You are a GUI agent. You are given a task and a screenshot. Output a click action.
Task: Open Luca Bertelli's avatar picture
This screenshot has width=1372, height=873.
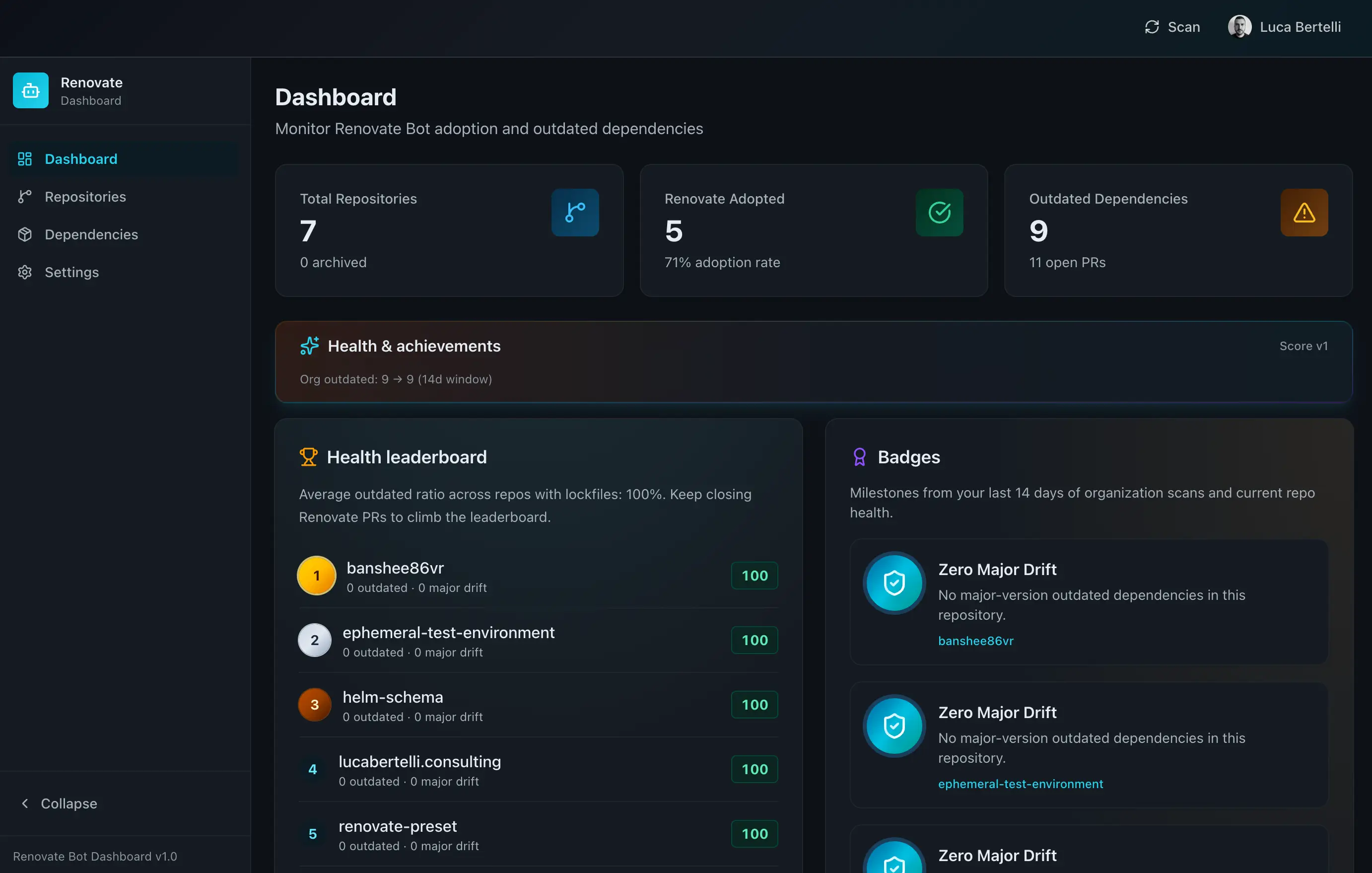click(x=1239, y=27)
